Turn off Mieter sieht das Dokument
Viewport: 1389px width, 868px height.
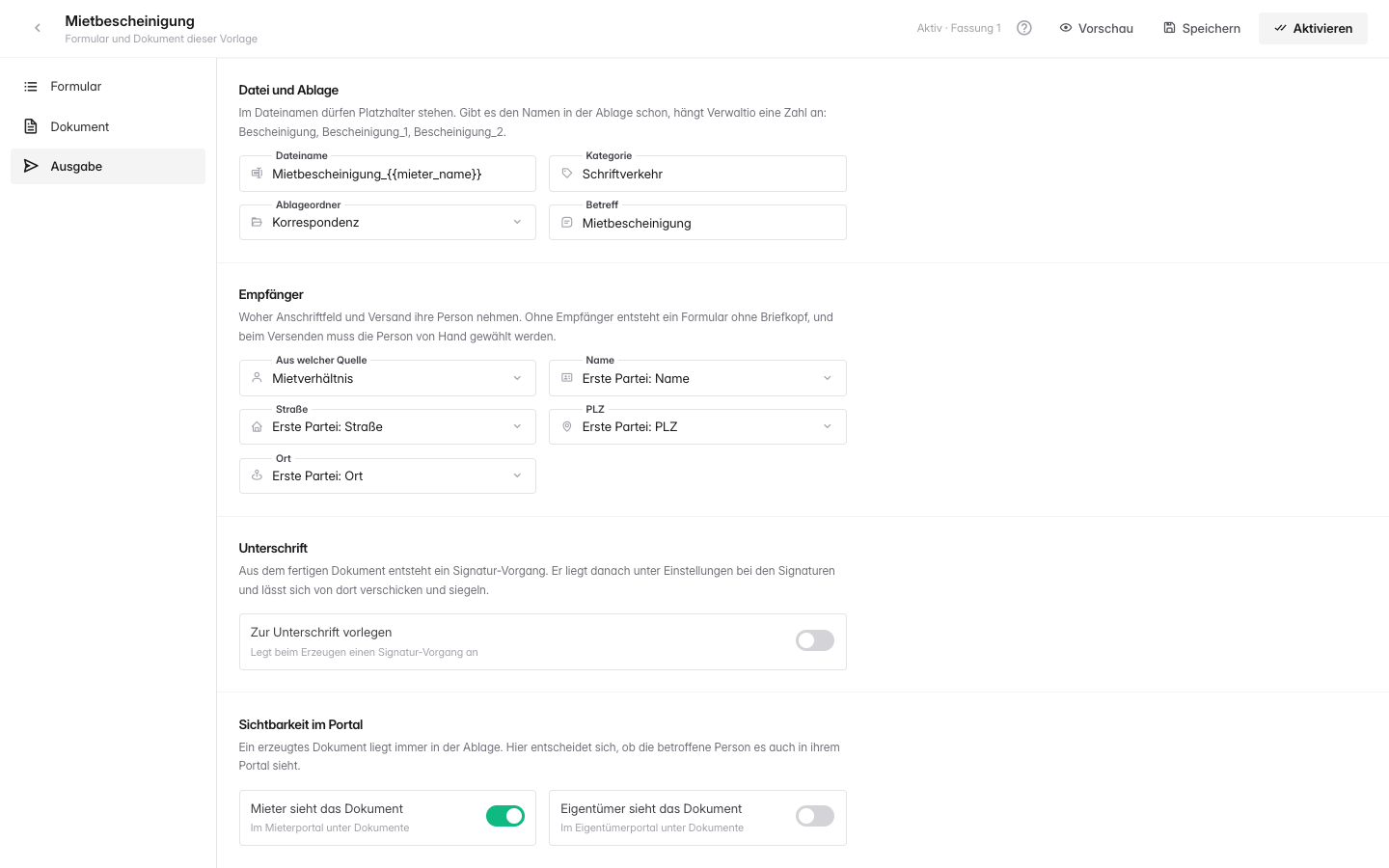[505, 816]
